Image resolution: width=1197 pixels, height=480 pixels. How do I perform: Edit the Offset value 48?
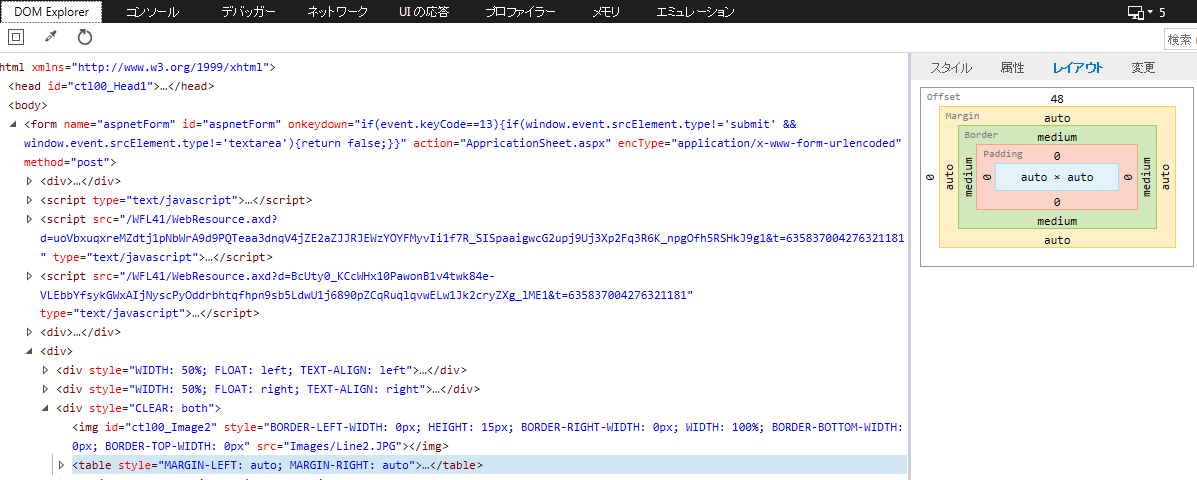pos(1057,98)
